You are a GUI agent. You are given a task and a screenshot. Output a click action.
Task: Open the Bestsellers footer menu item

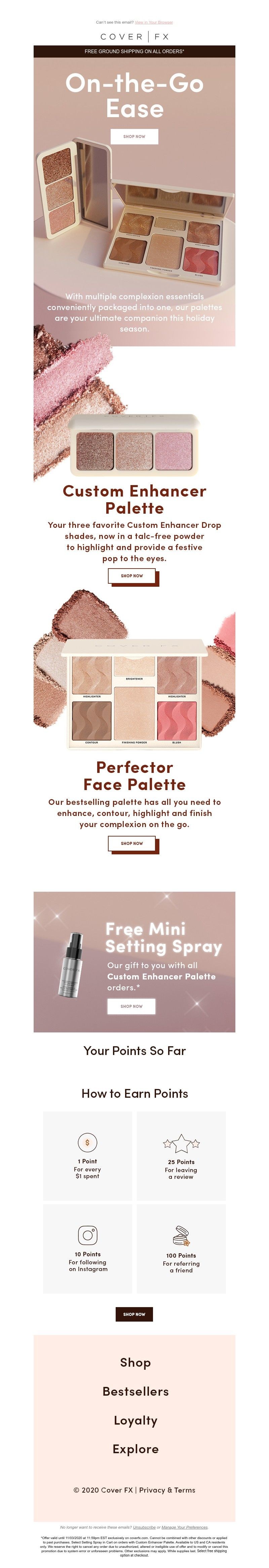pos(136,1391)
